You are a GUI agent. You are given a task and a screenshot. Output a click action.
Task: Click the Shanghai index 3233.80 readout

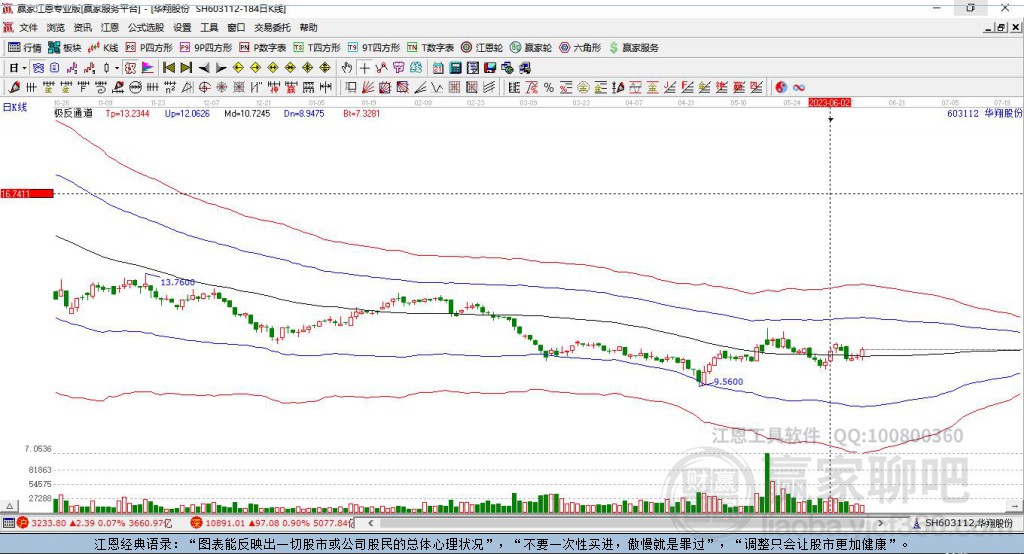47,523
